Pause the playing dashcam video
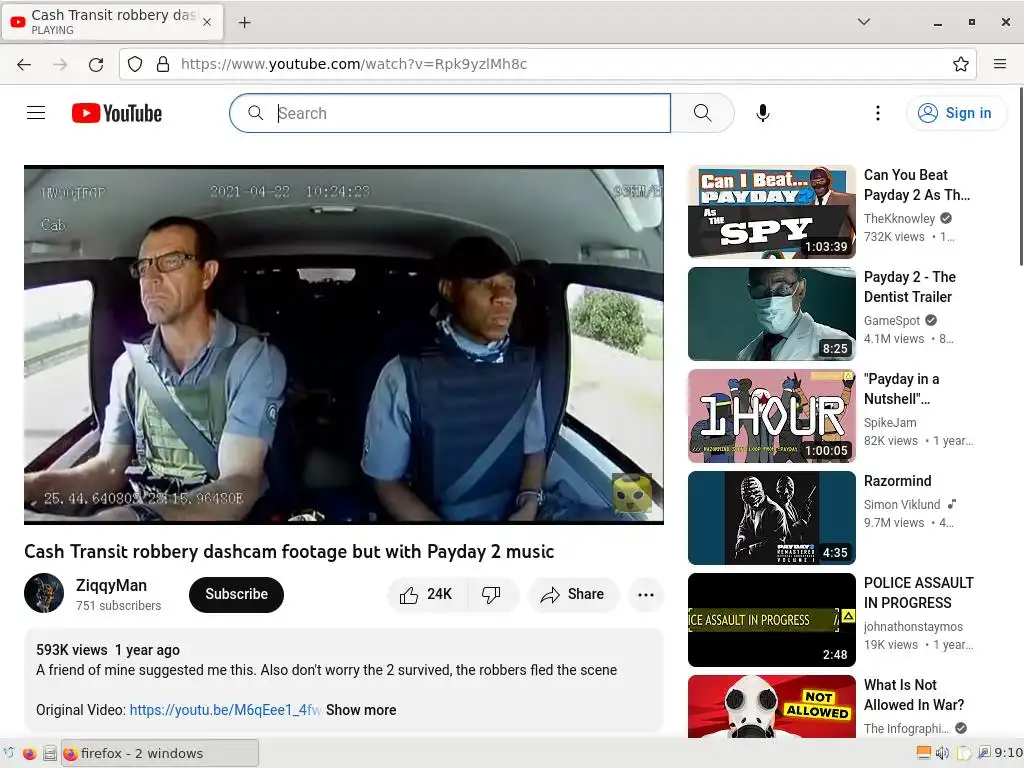The height and width of the screenshot is (768, 1024). (x=344, y=344)
